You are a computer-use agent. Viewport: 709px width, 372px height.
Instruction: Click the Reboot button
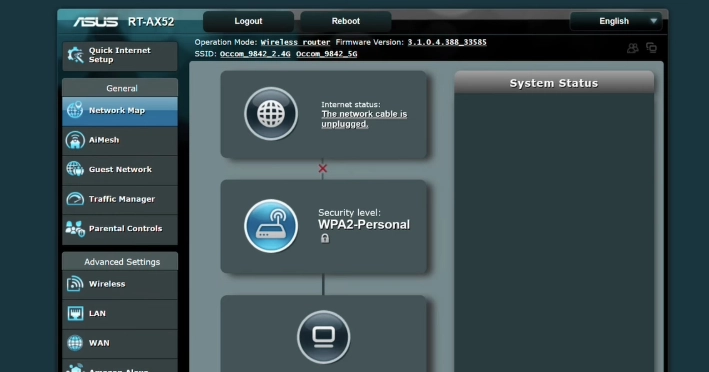(x=346, y=21)
